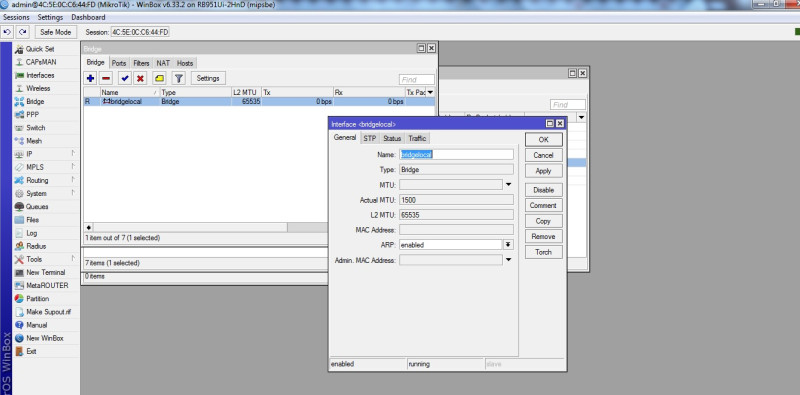
Task: Click the yellow comment icon in Bridge toolbar
Action: coord(160,79)
